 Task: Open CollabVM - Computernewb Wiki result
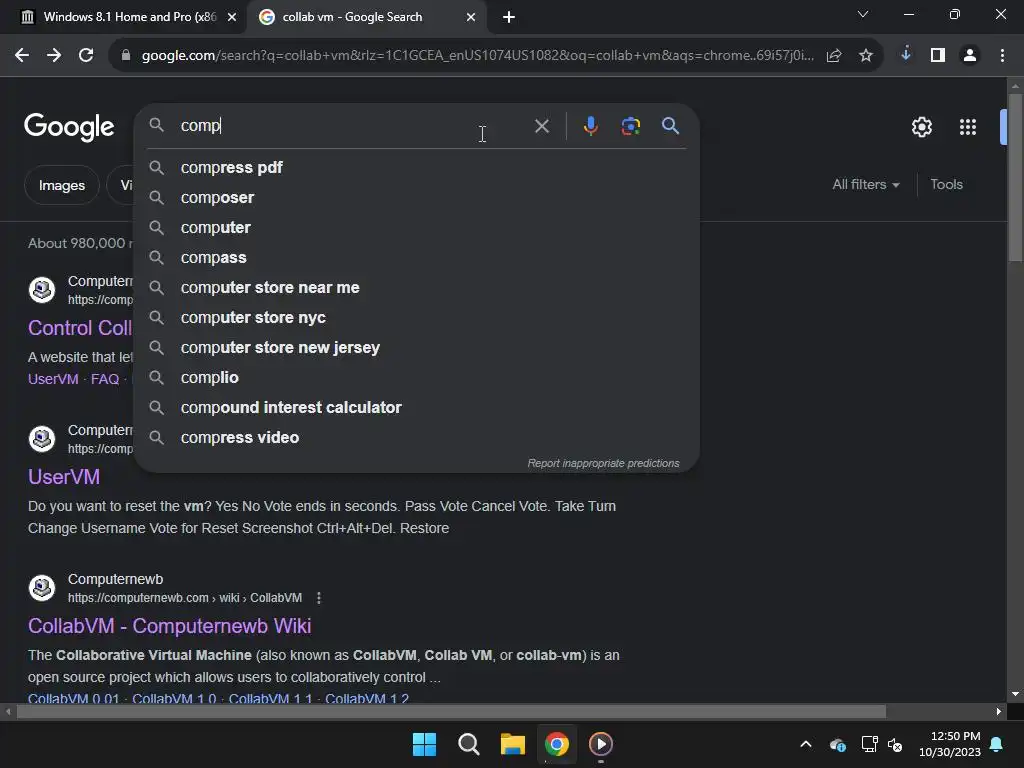tap(170, 626)
